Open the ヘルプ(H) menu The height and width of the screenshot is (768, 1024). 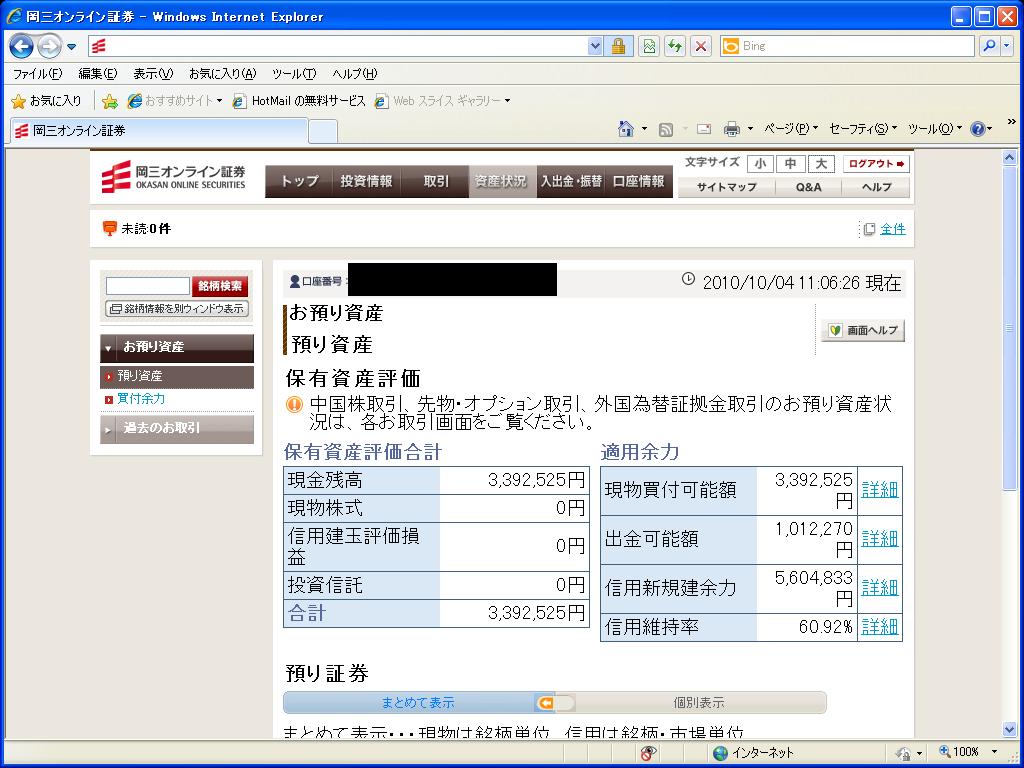(x=355, y=74)
